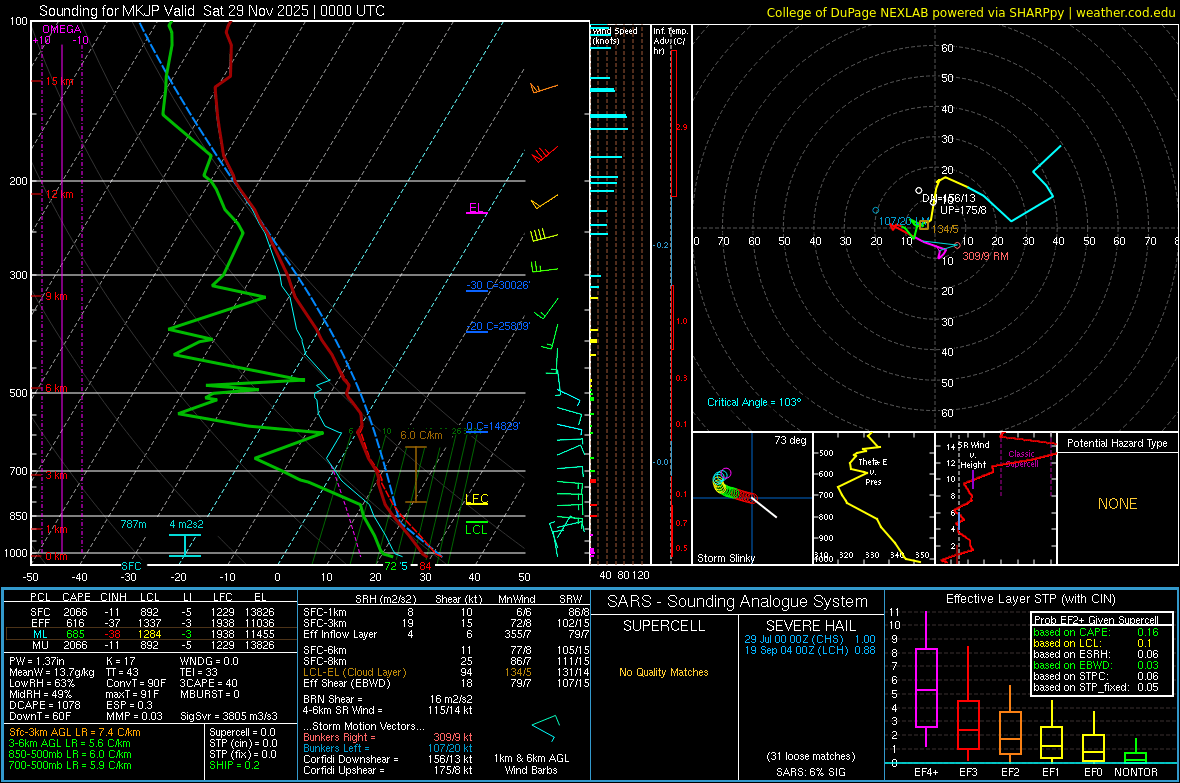Click the magenta "Classic Supercell" label
This screenshot has height=783, width=1180.
1022,459
